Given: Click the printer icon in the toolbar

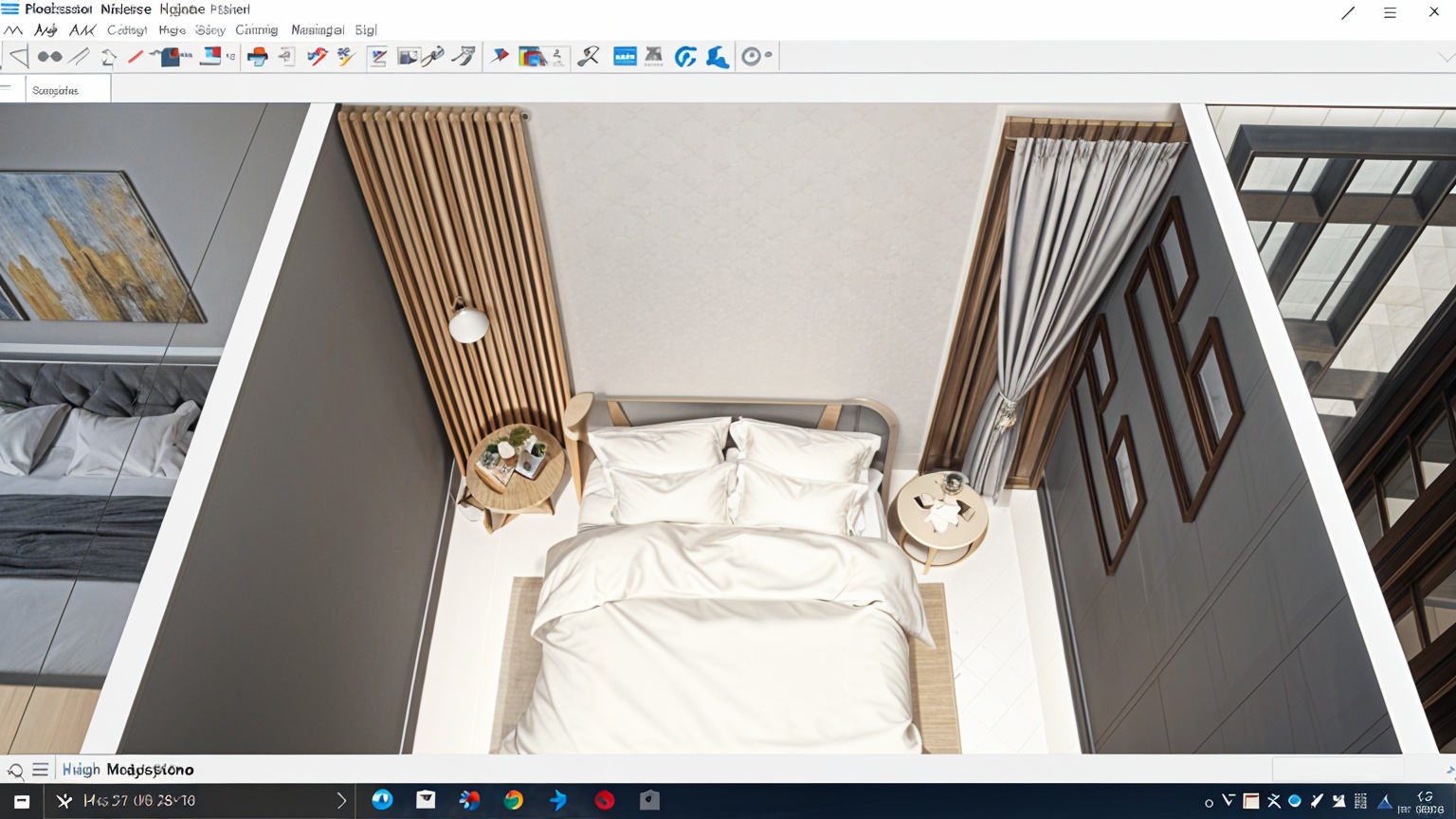Looking at the screenshot, I should click(257, 57).
